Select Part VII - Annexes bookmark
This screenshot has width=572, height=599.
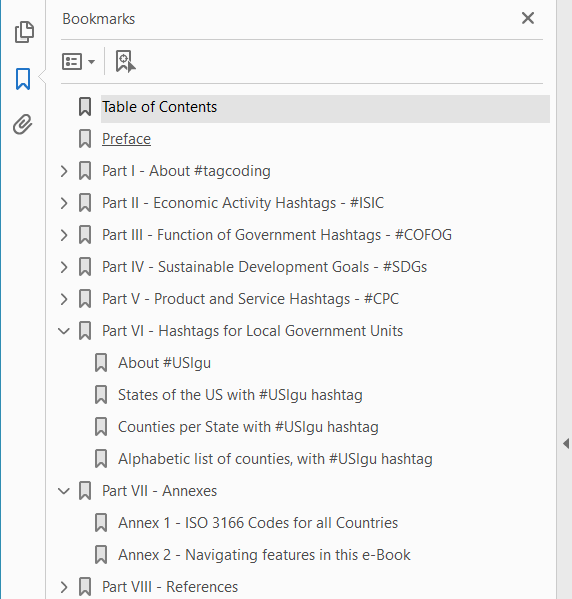tap(159, 491)
